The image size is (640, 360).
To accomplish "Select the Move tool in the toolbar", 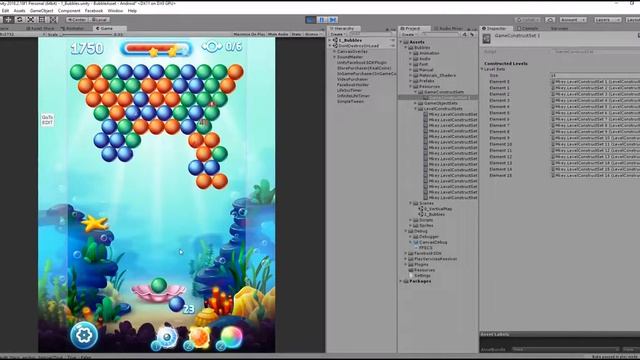I will pos(8,20).
